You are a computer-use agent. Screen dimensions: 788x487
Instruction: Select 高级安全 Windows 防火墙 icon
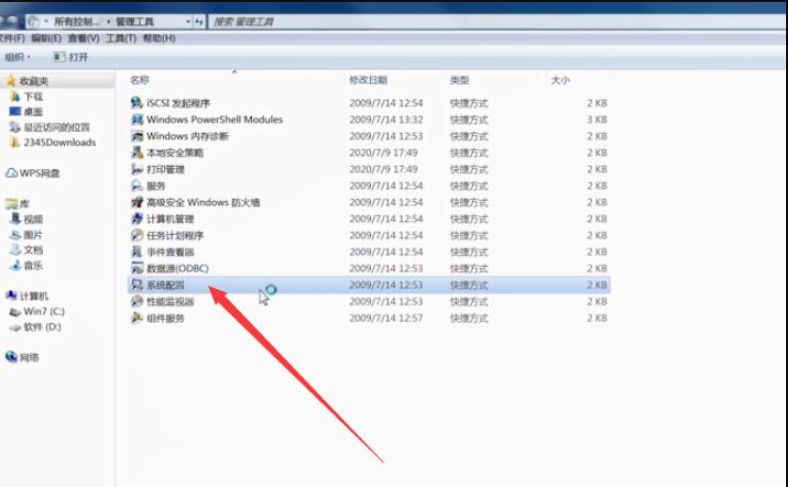[138, 202]
